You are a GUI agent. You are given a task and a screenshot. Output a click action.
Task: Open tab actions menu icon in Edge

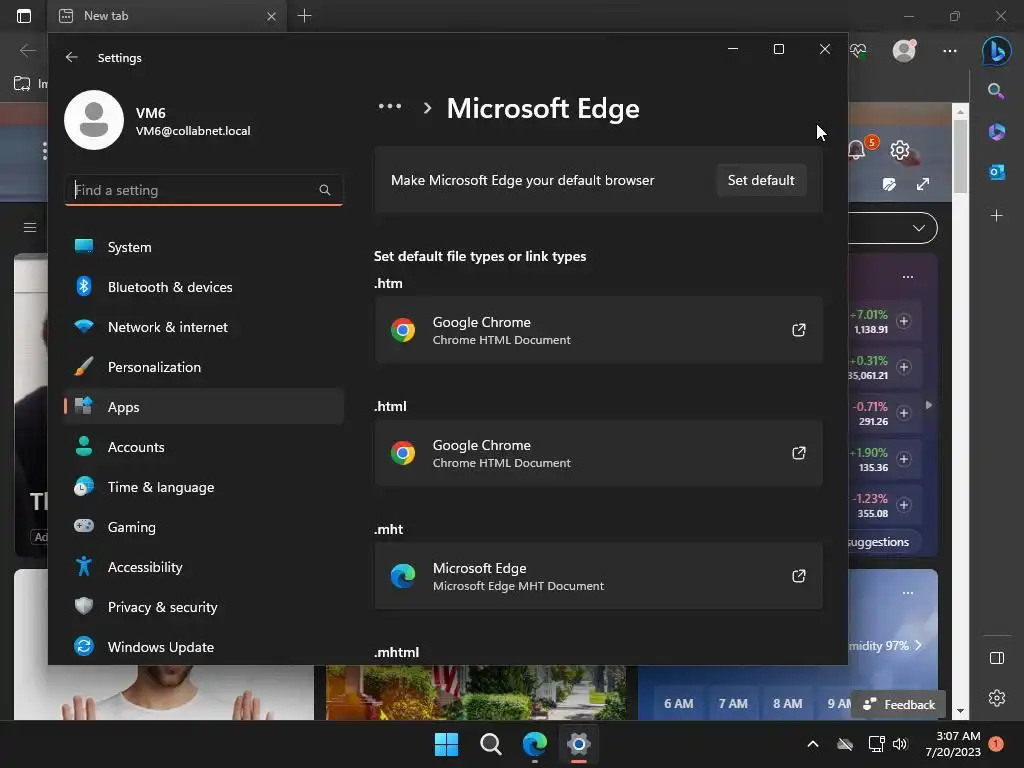pyautogui.click(x=24, y=16)
